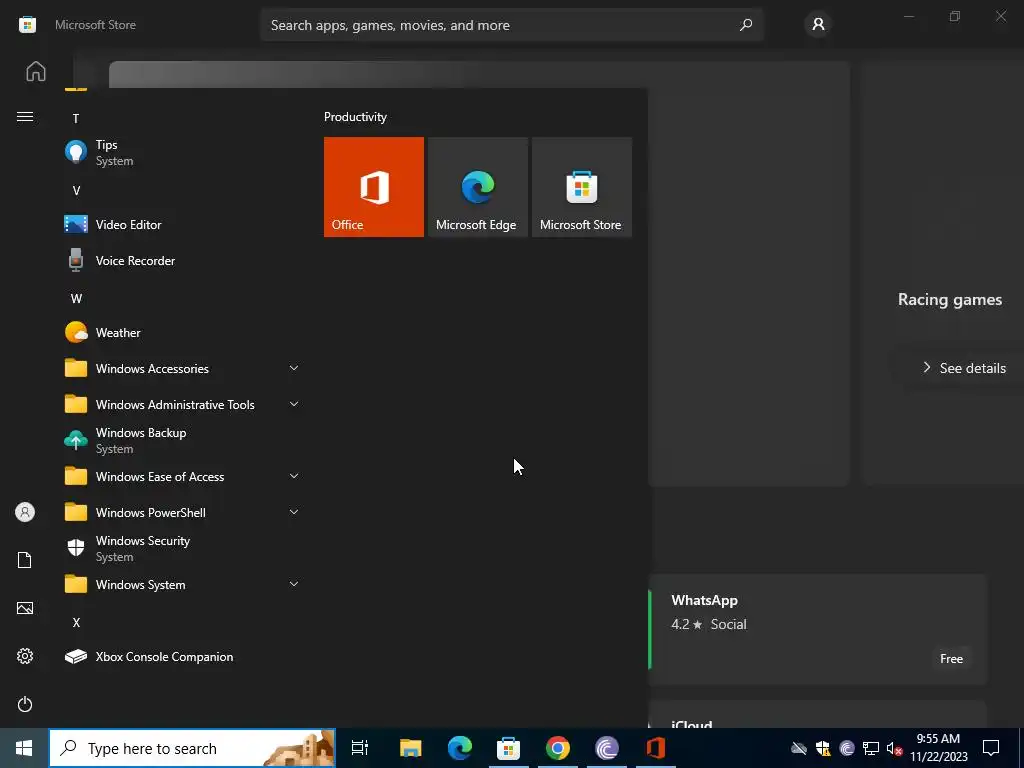Open Microsoft Store profile icon
1024x768 pixels.
click(x=818, y=25)
